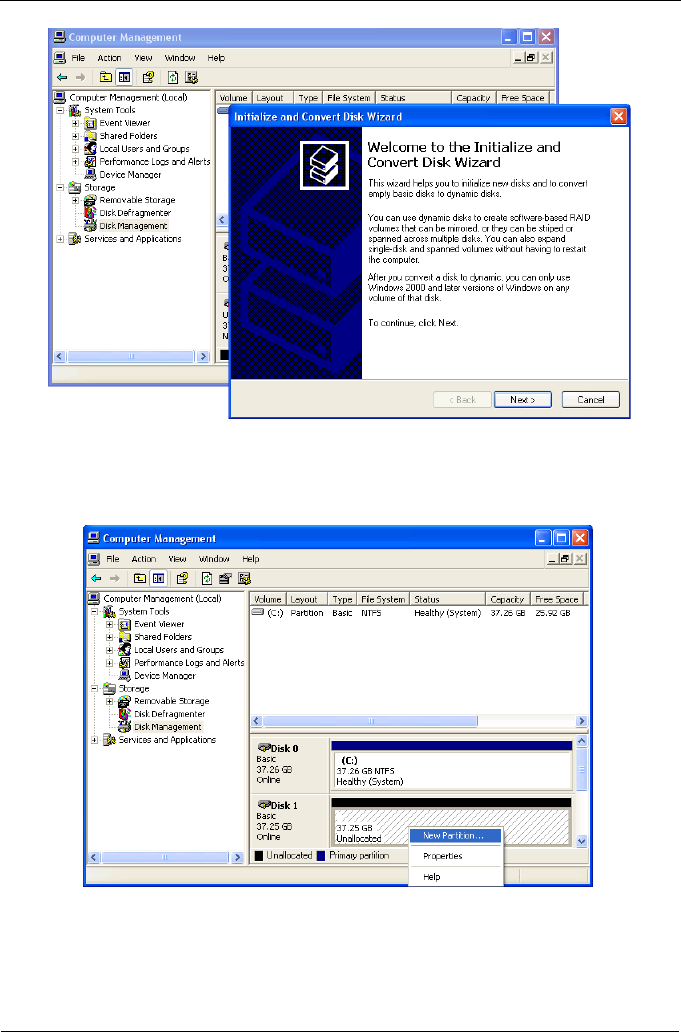Screen dimensions: 681x1032
Task: Select Properties in the Disk 1 context menu
Action: pos(443,856)
